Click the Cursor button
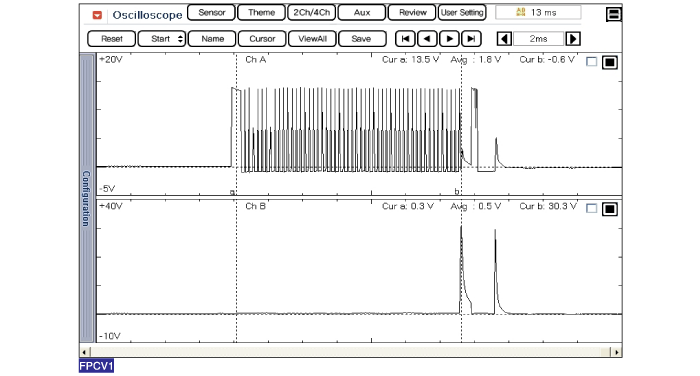 tap(262, 39)
